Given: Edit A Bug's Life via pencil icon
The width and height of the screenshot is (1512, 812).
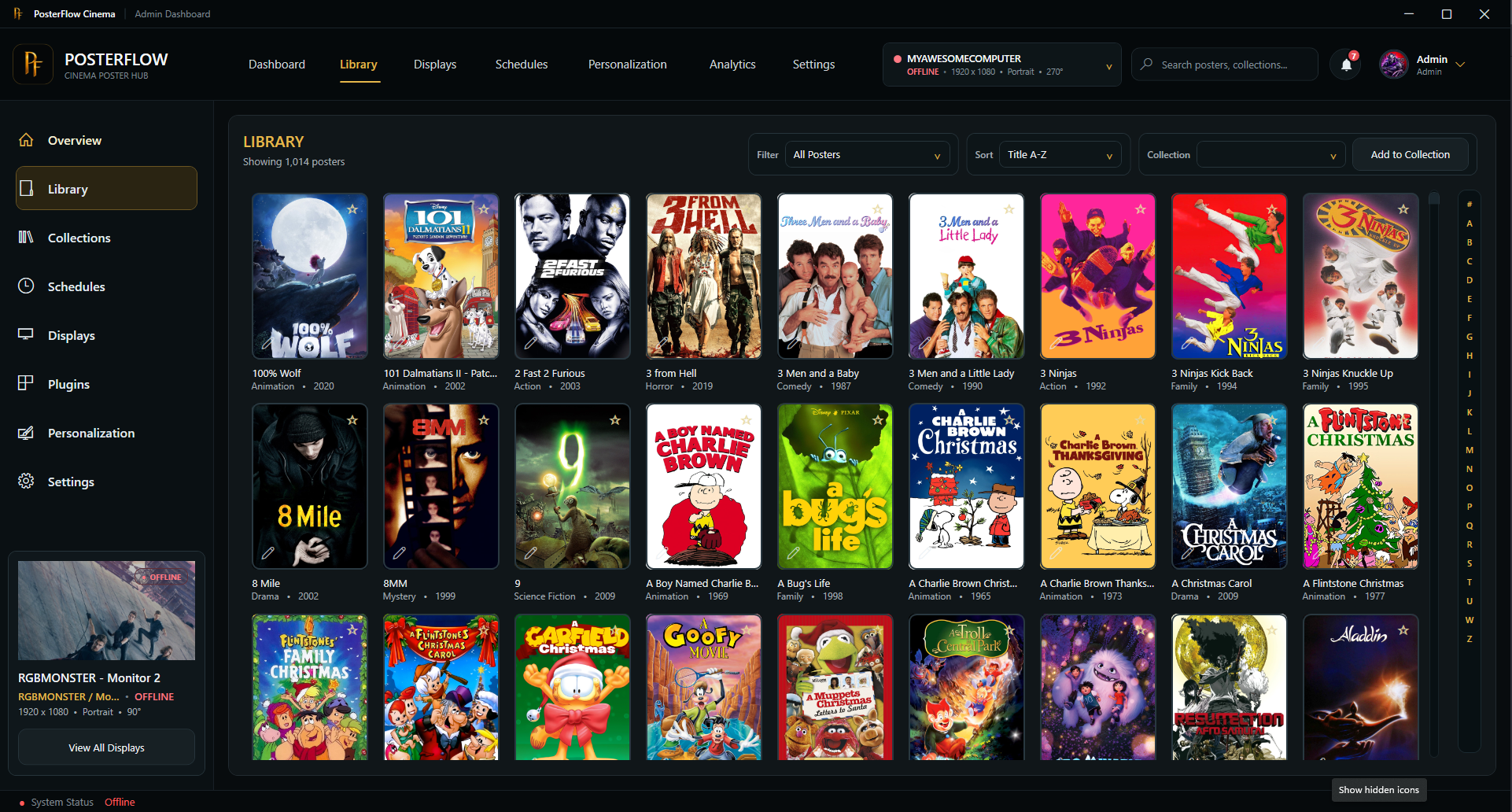Looking at the screenshot, I should pos(793,553).
